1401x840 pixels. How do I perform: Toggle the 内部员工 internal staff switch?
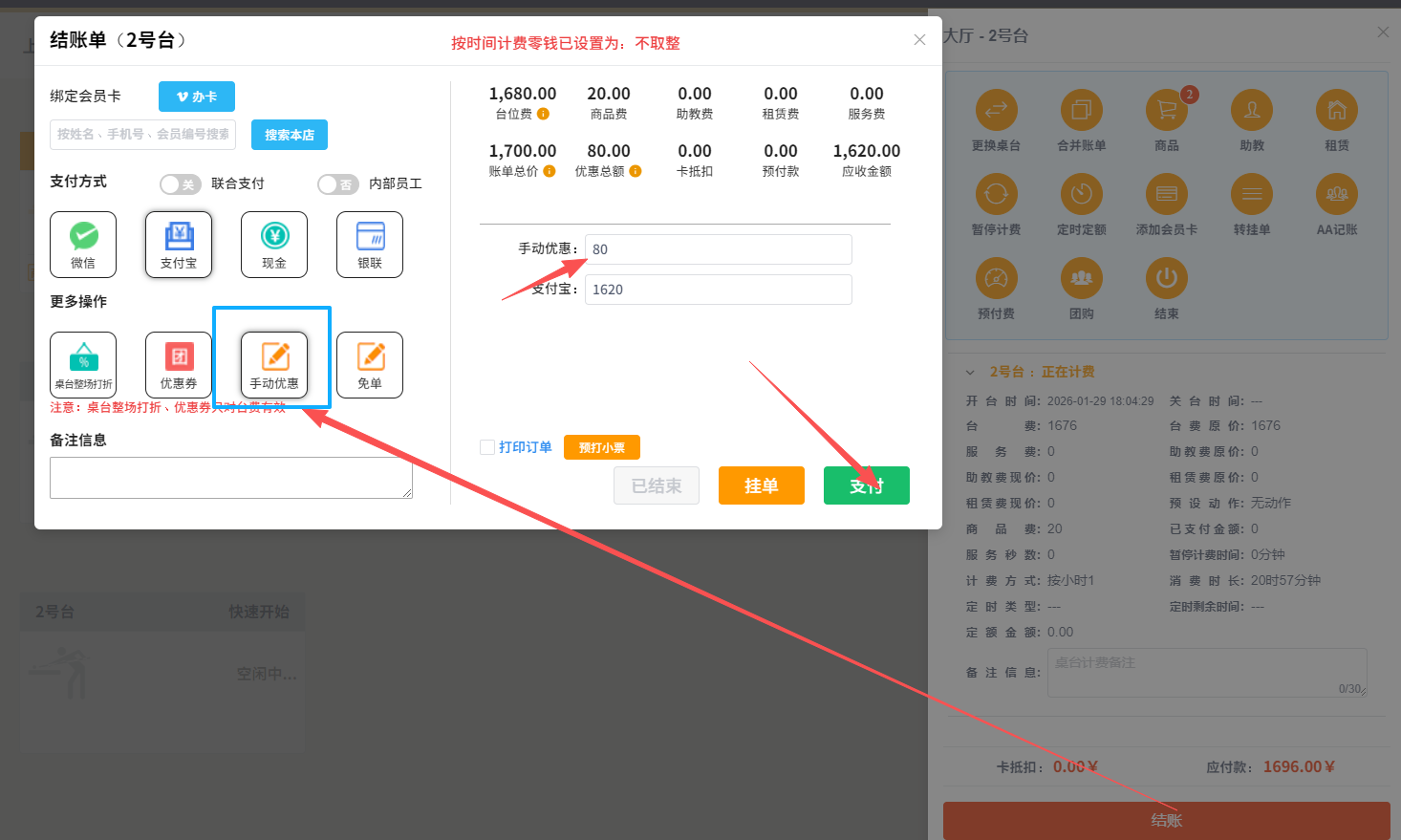click(x=338, y=183)
